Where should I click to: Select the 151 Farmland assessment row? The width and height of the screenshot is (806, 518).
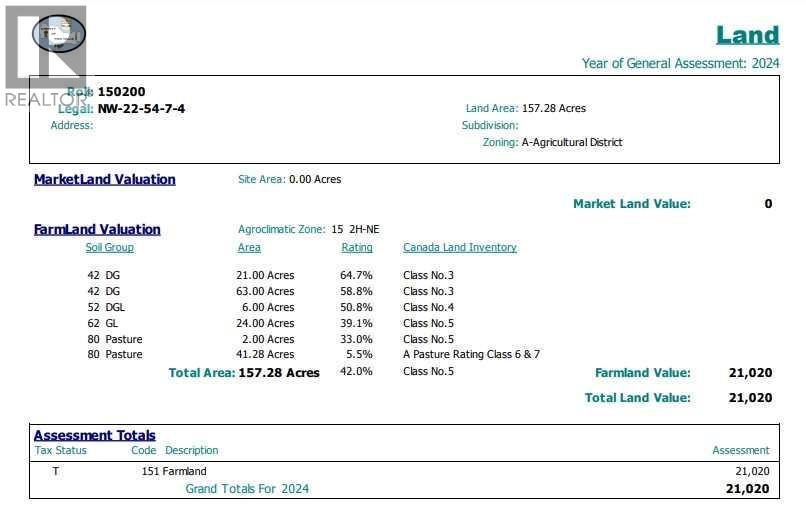174,471
